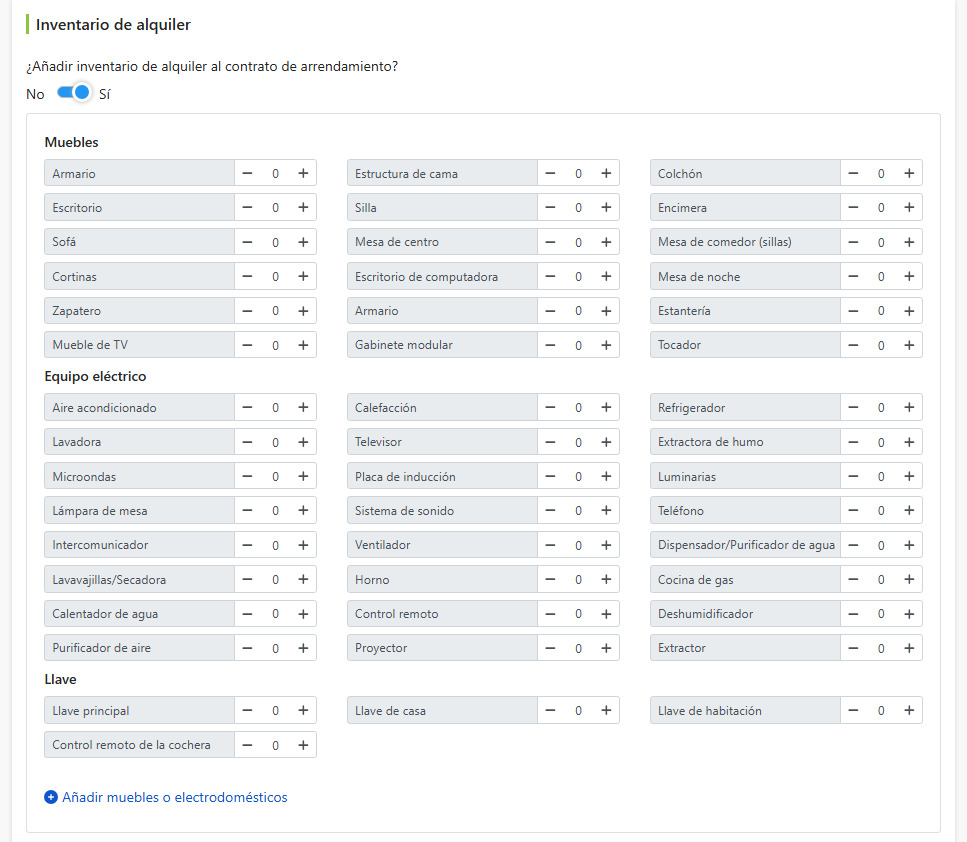This screenshot has width=967, height=842.
Task: Decrease Colchón quantity with minus icon
Action: pos(853,173)
